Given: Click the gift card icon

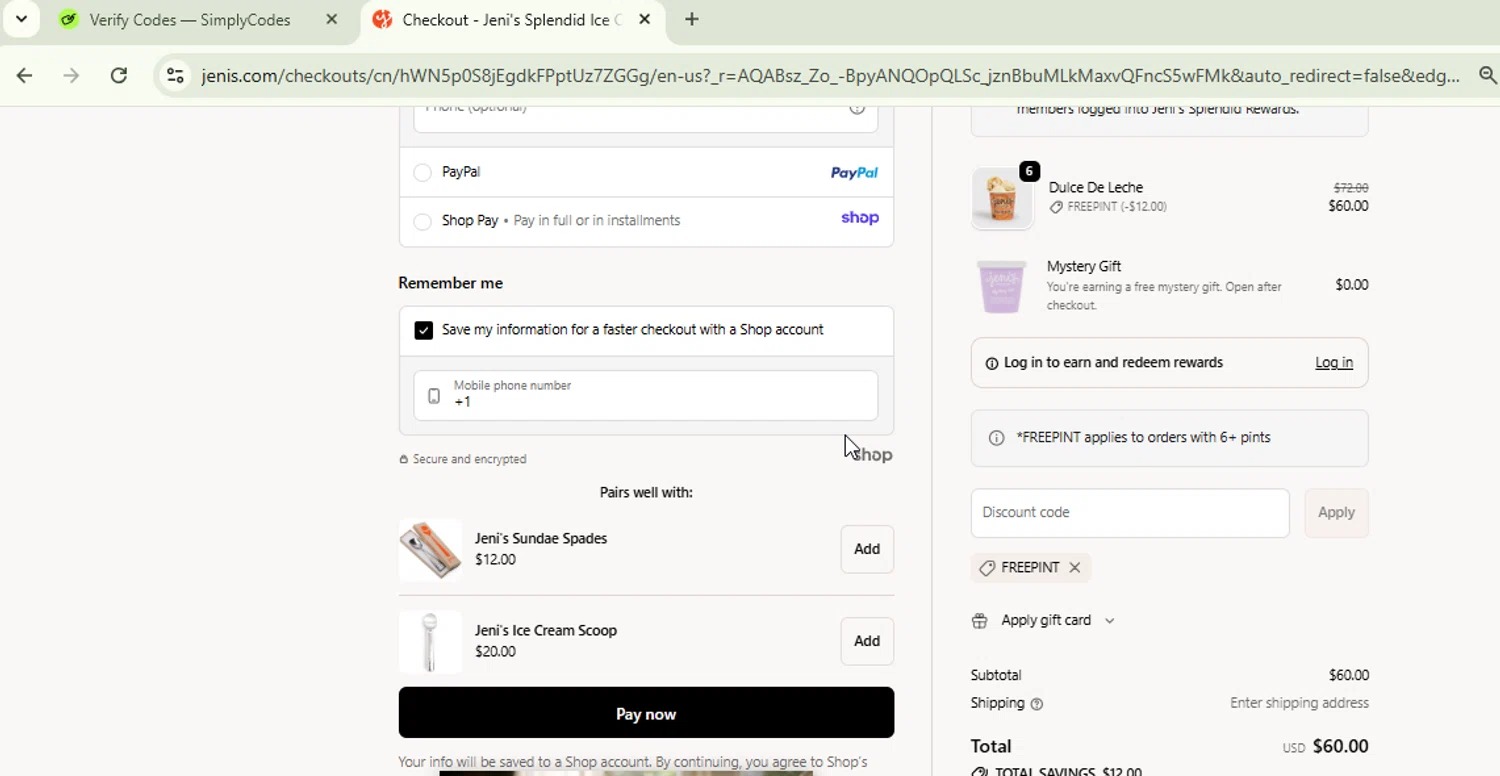Looking at the screenshot, I should pyautogui.click(x=980, y=621).
